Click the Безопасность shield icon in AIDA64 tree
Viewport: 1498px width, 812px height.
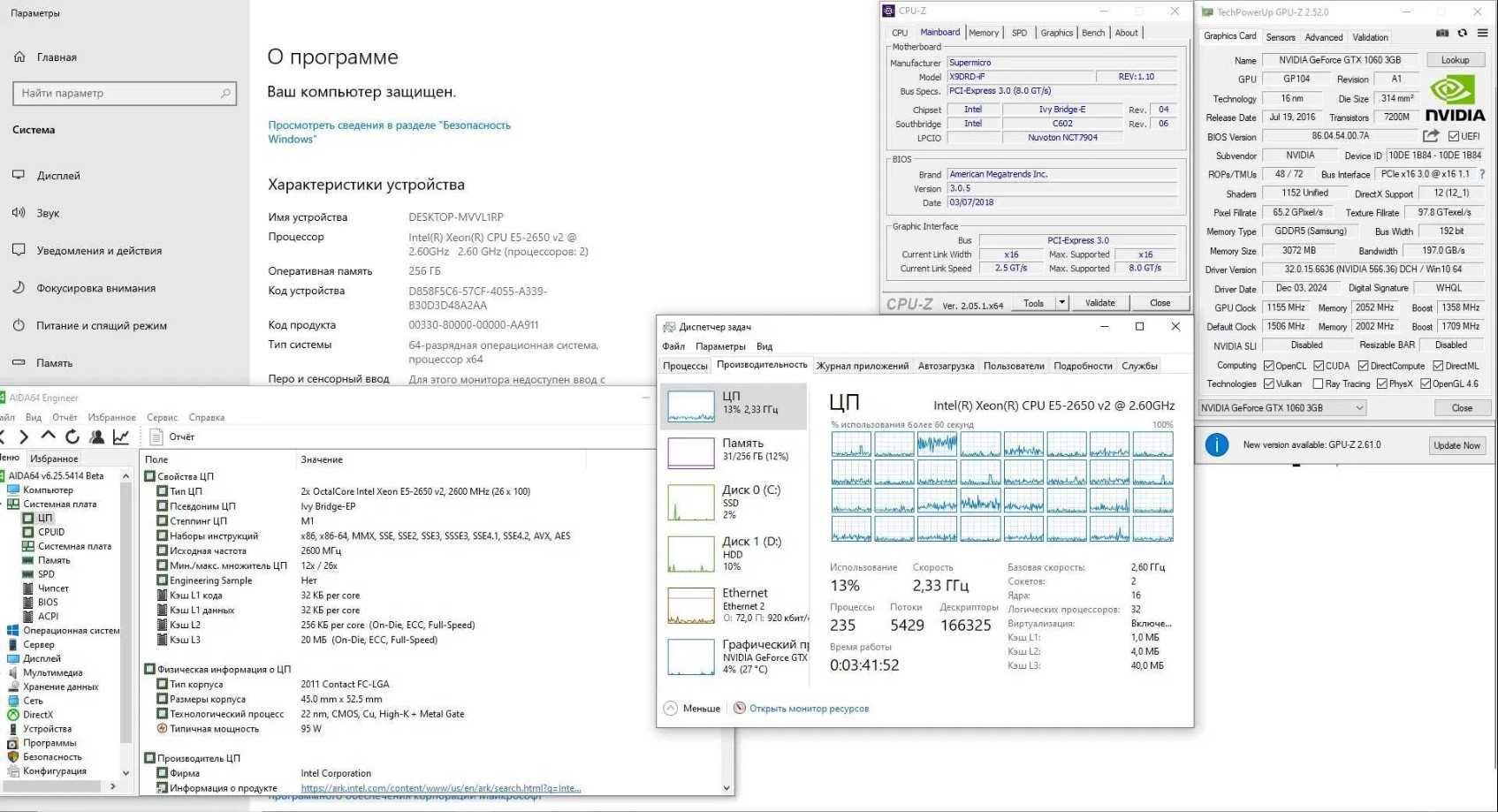pos(13,757)
